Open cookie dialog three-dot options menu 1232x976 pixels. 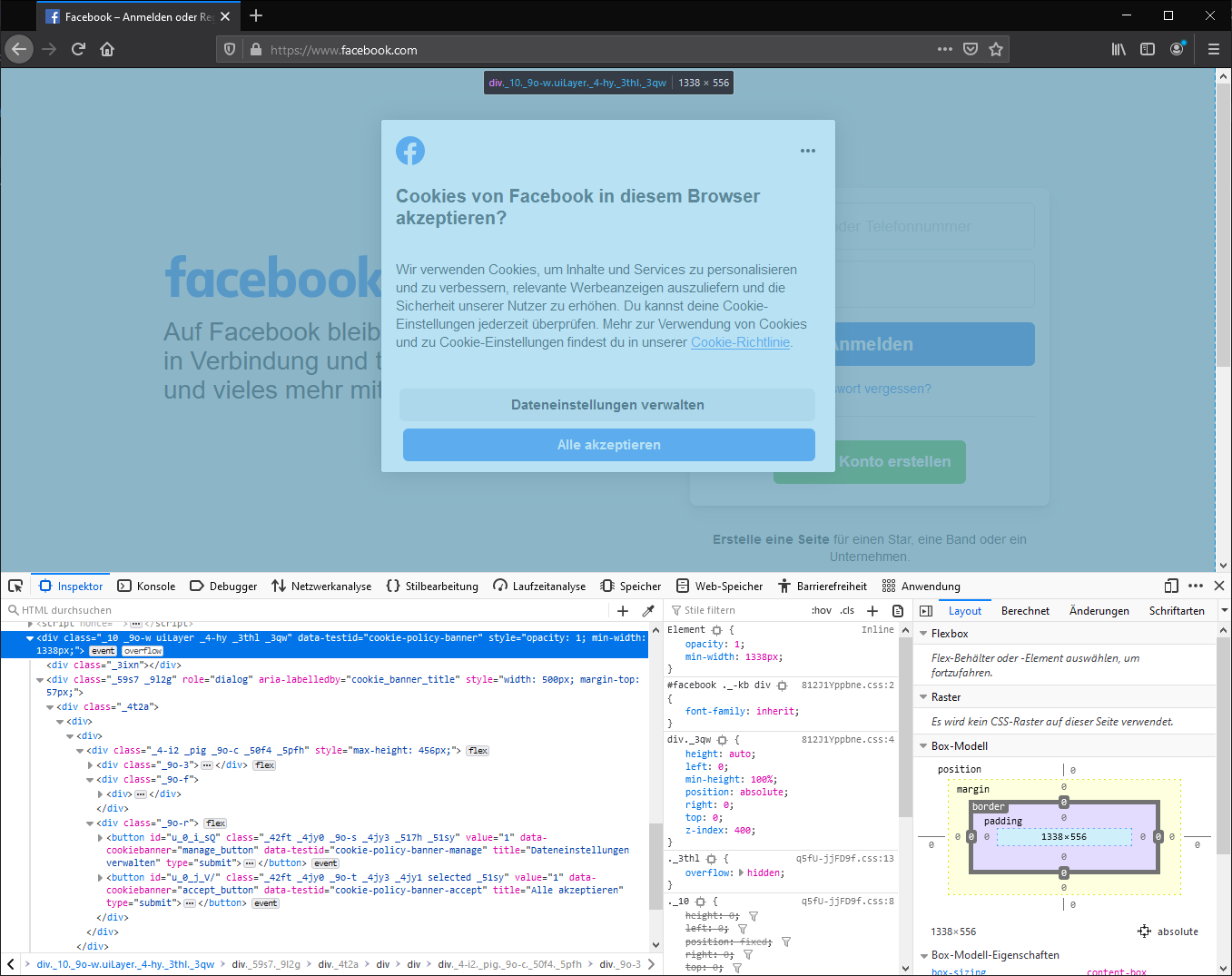(808, 151)
